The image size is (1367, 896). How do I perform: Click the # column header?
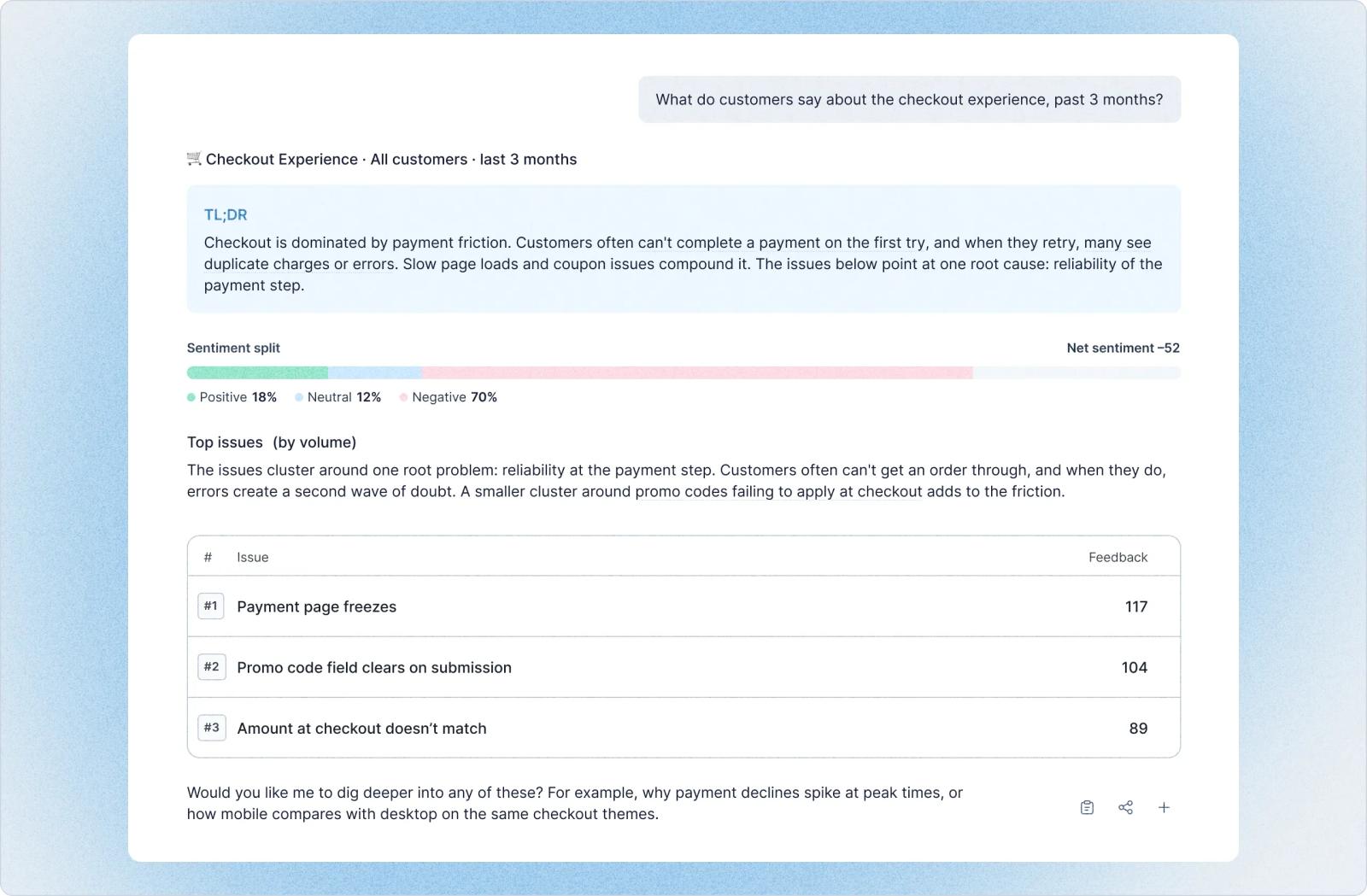pyautogui.click(x=208, y=557)
